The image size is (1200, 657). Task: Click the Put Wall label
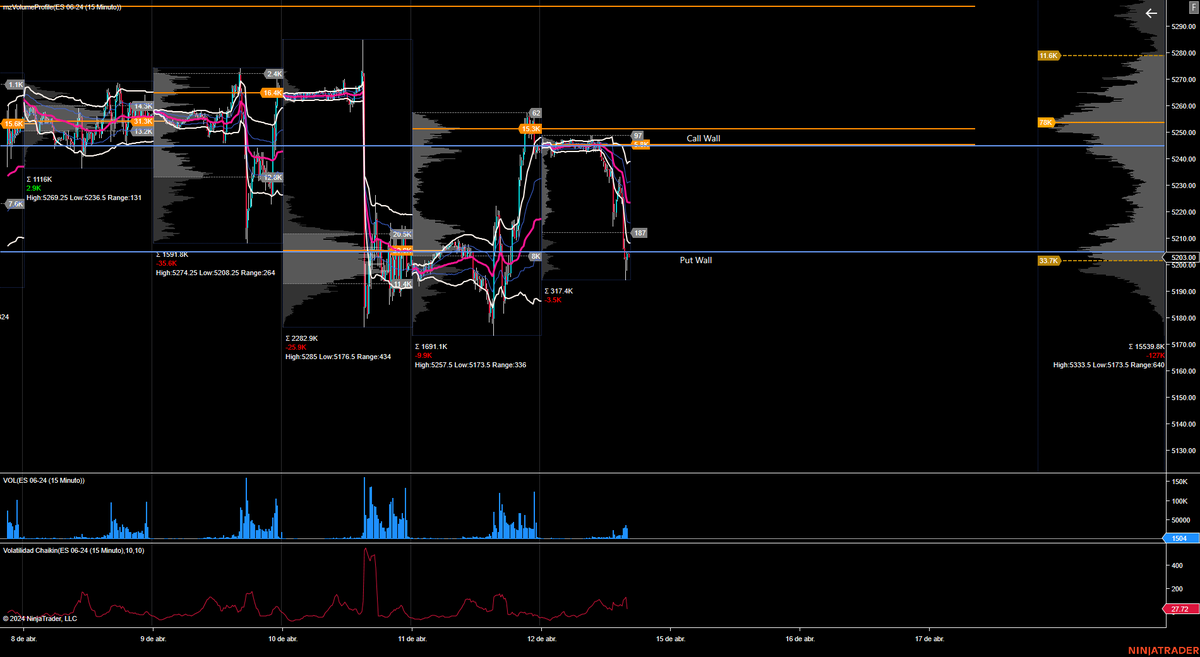pos(696,260)
